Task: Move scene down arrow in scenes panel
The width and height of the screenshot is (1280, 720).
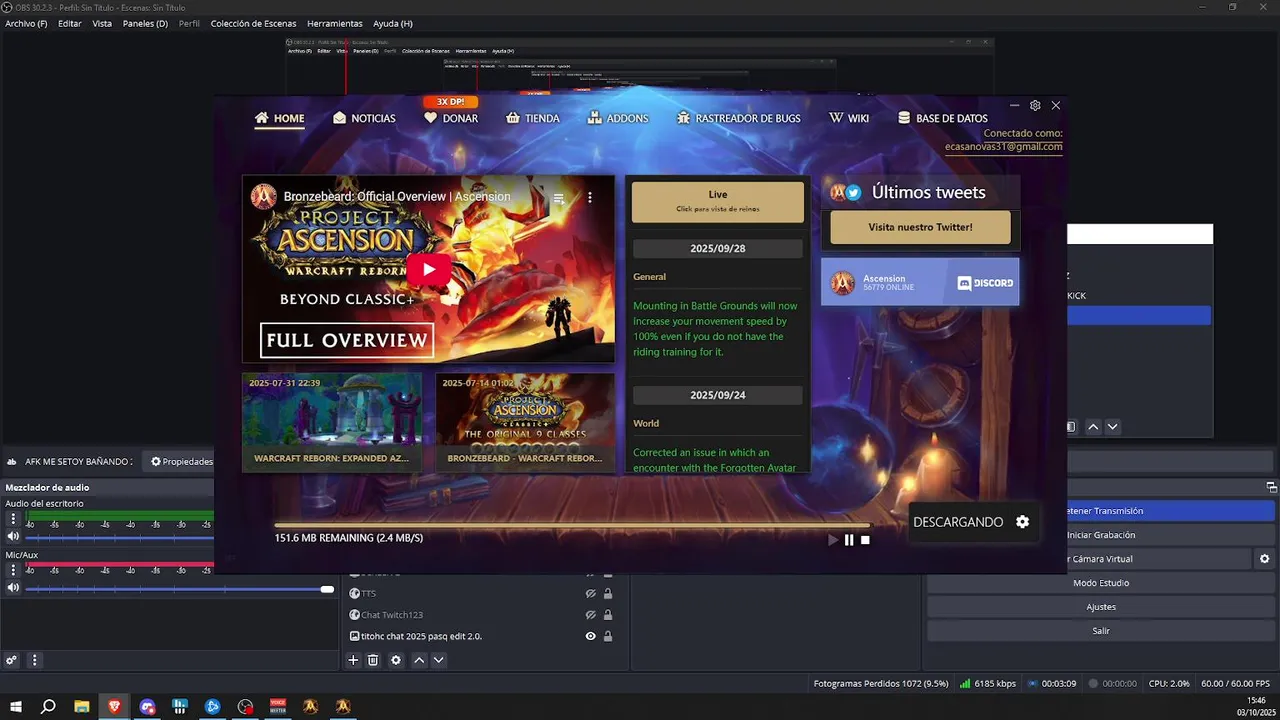Action: [x=1112, y=427]
